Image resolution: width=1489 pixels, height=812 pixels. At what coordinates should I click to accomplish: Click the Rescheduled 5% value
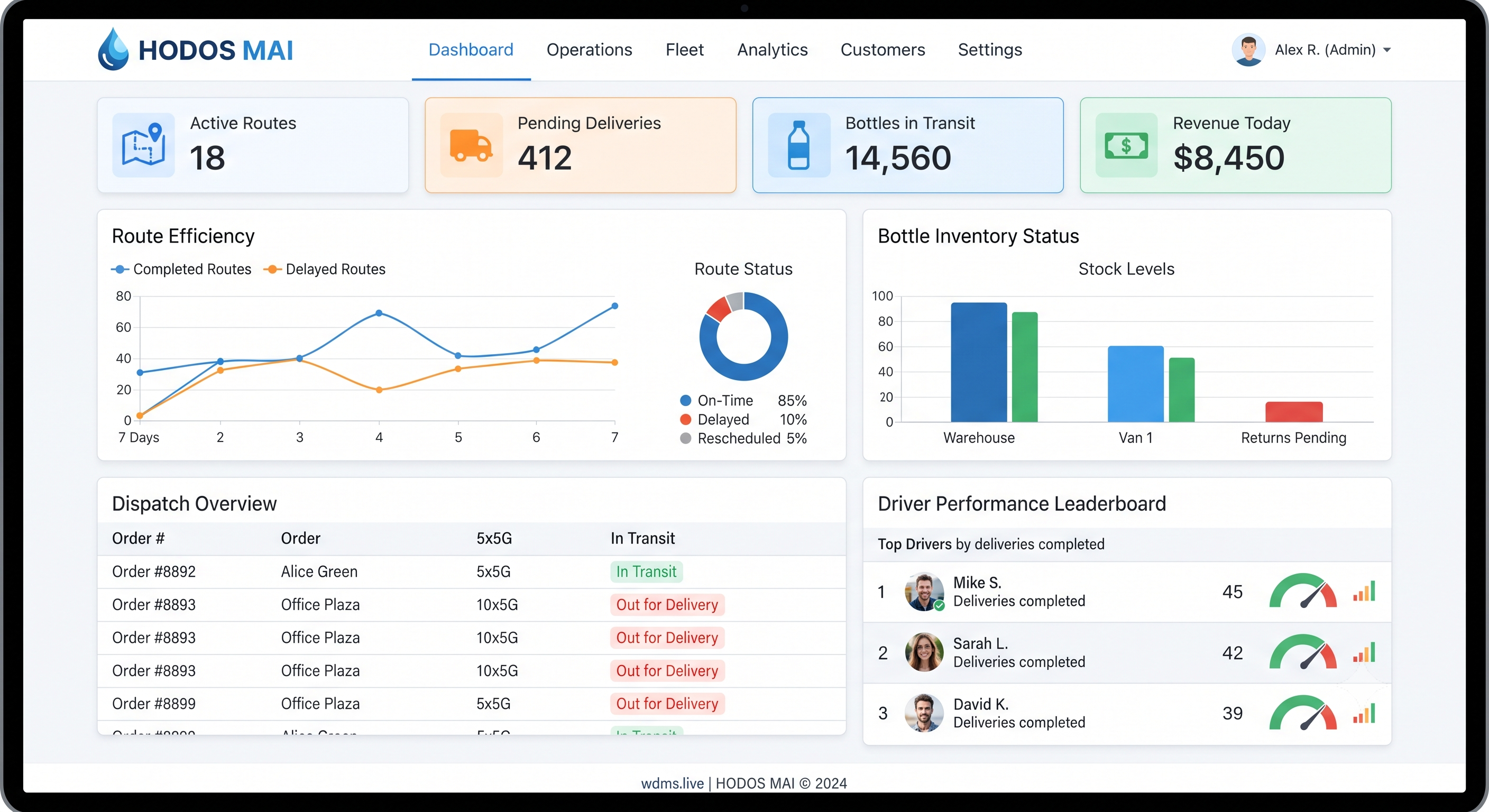796,439
